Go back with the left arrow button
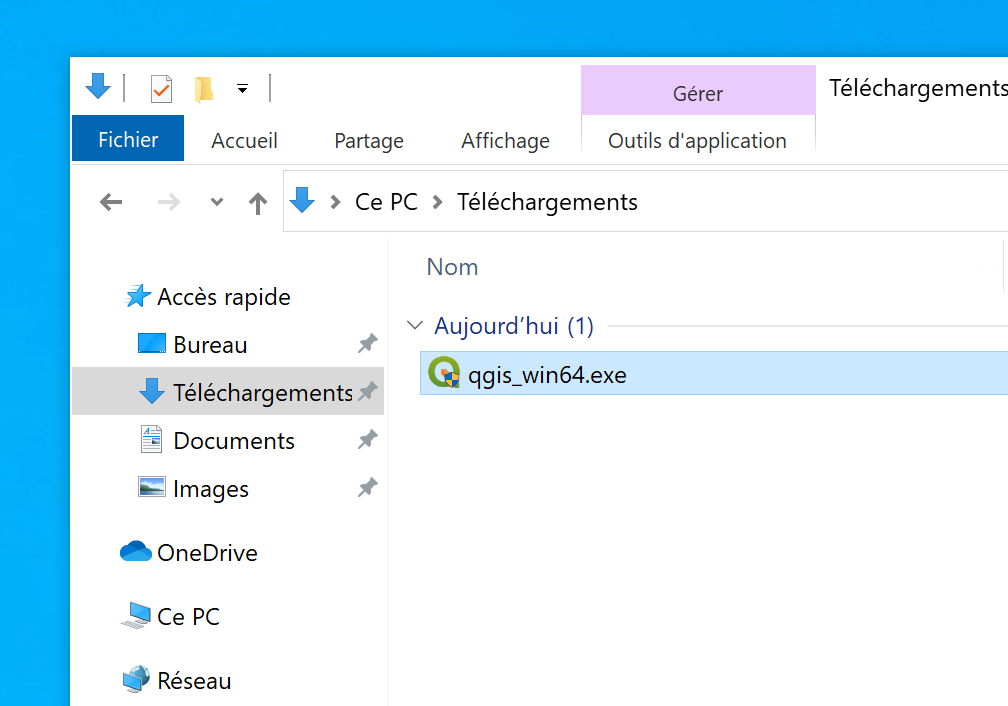1008x706 pixels. [111, 203]
